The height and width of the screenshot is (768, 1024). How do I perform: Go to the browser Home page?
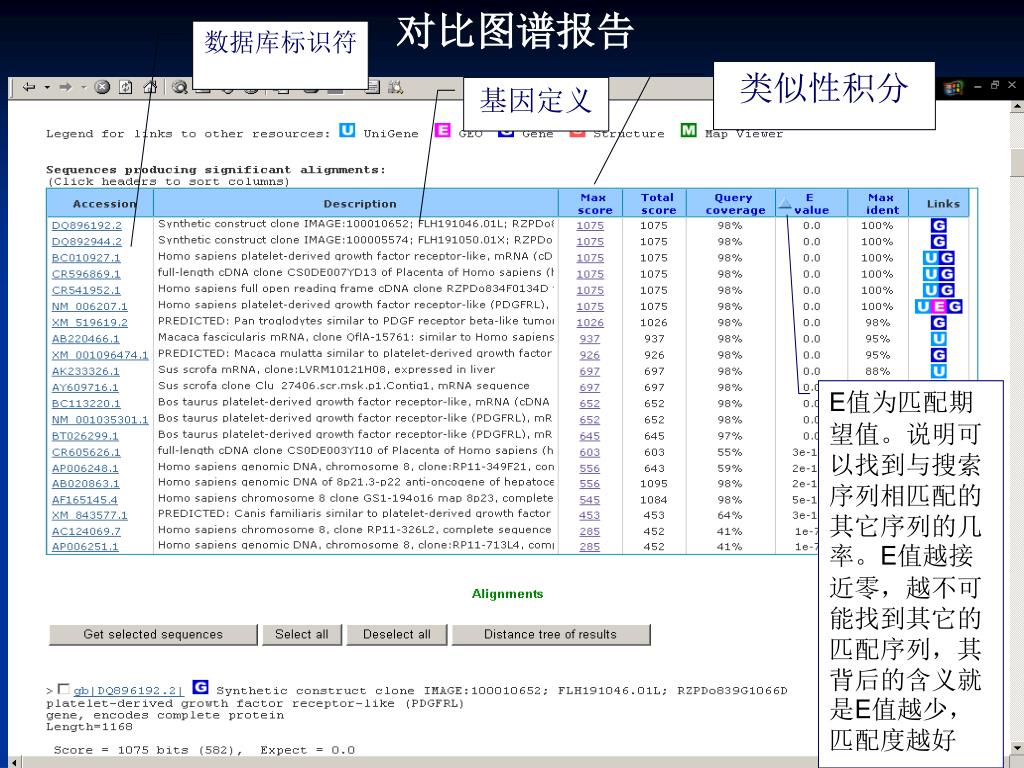150,87
